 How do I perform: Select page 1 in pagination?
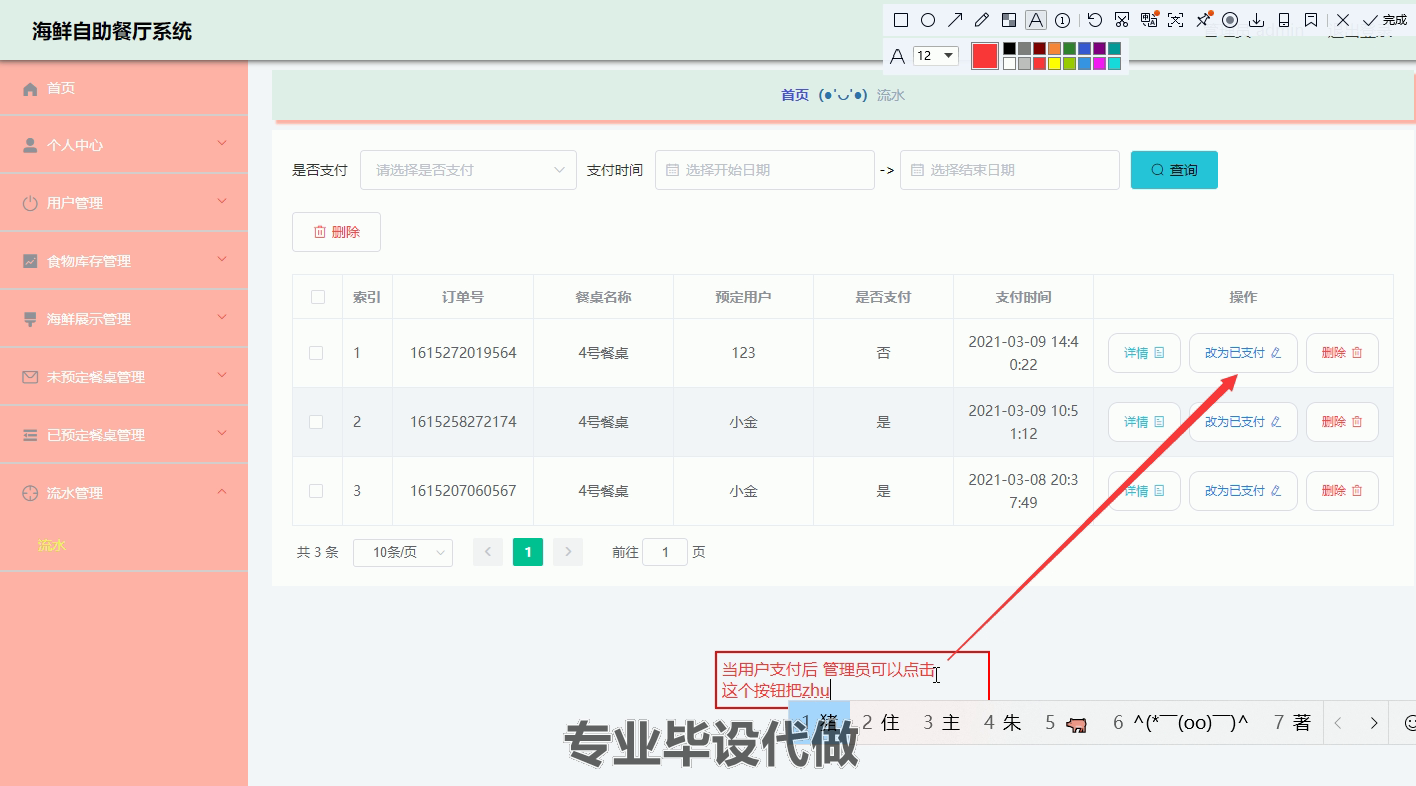pos(528,552)
